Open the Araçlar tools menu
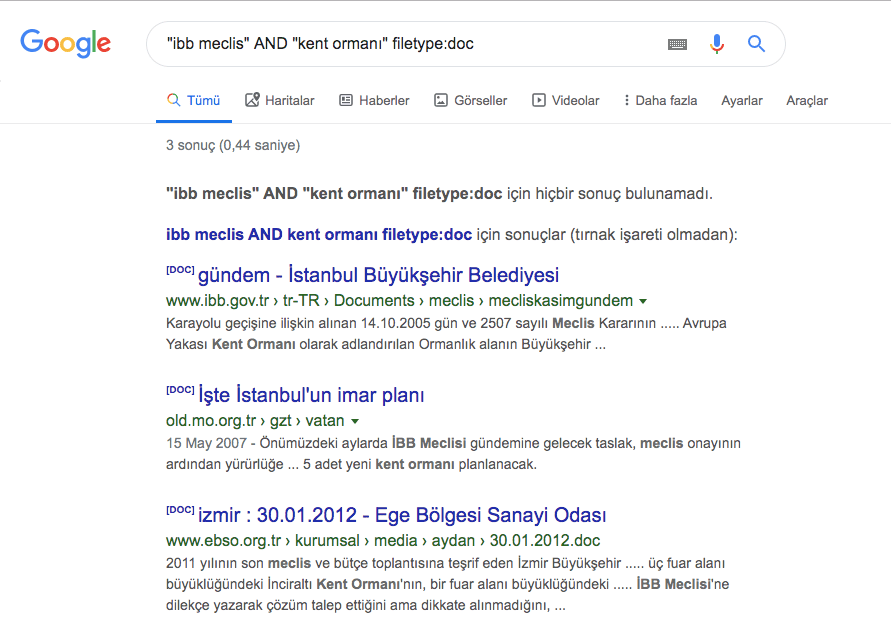The image size is (891, 639). pyautogui.click(x=807, y=101)
